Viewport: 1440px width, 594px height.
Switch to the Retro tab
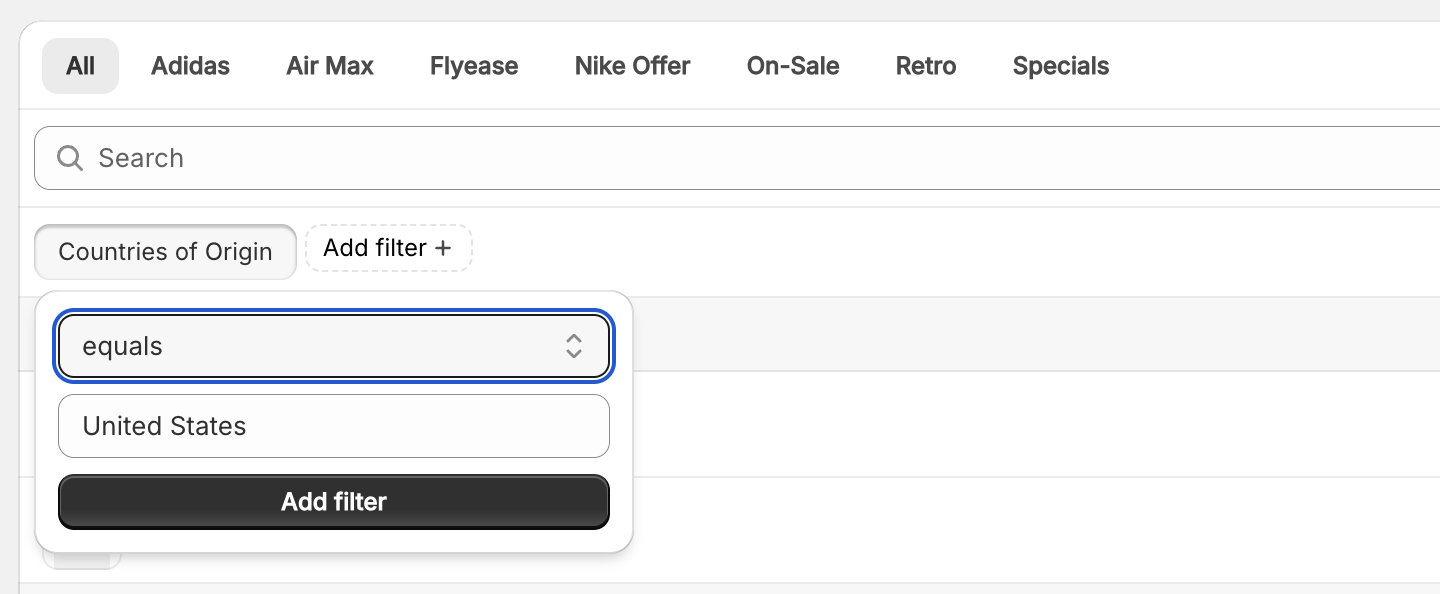click(926, 66)
